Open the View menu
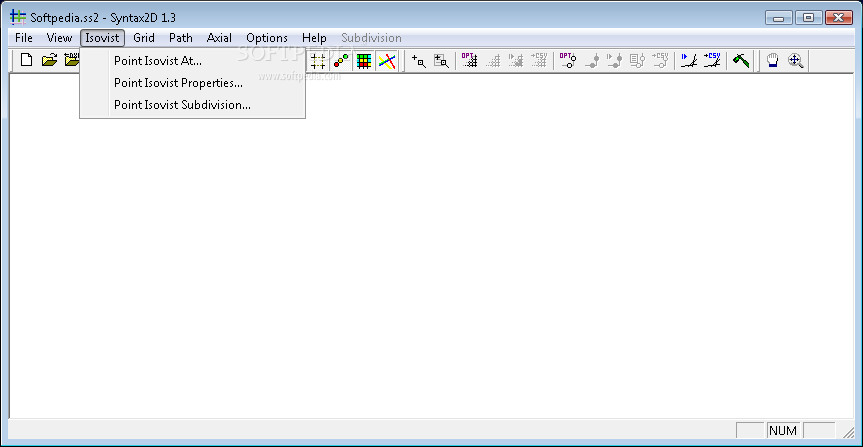Viewport: 863px width, 447px height. point(59,38)
